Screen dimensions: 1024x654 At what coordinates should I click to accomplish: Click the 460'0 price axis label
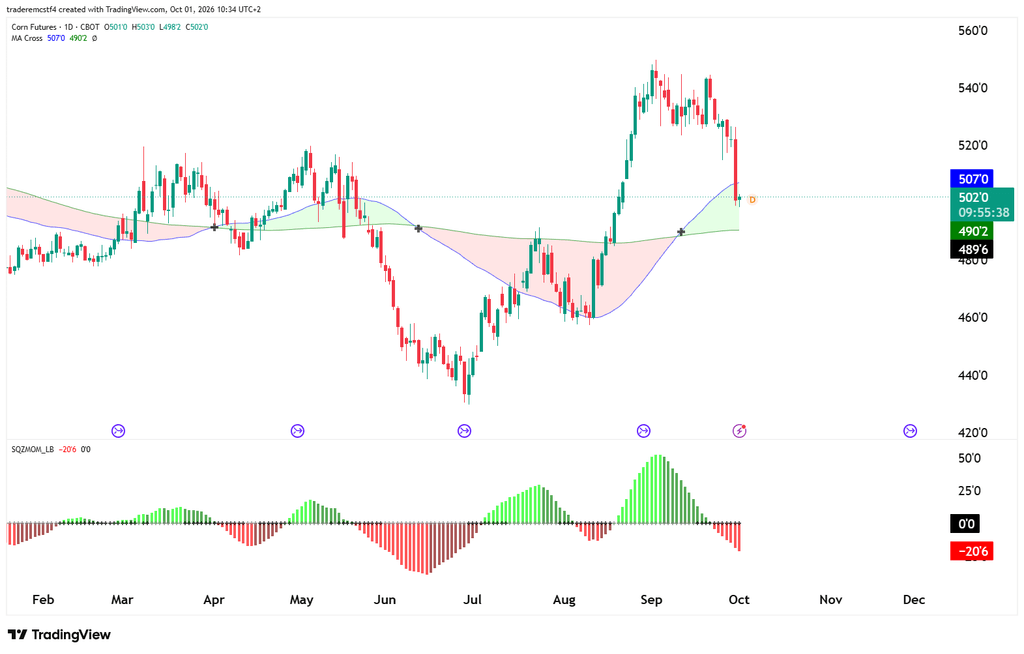972,318
